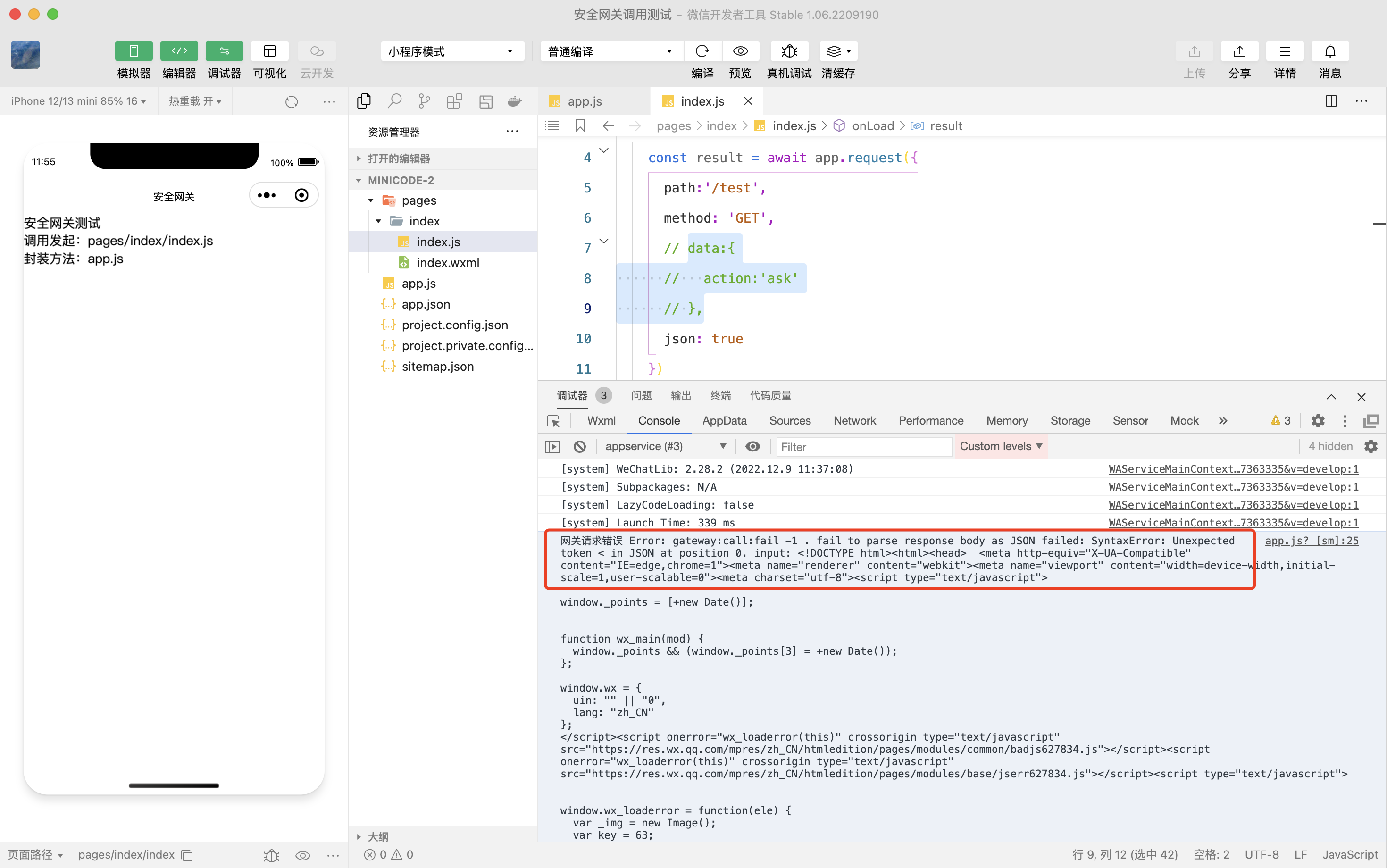The width and height of the screenshot is (1387, 868).
Task: Click the clear console icon
Action: pyautogui.click(x=580, y=446)
